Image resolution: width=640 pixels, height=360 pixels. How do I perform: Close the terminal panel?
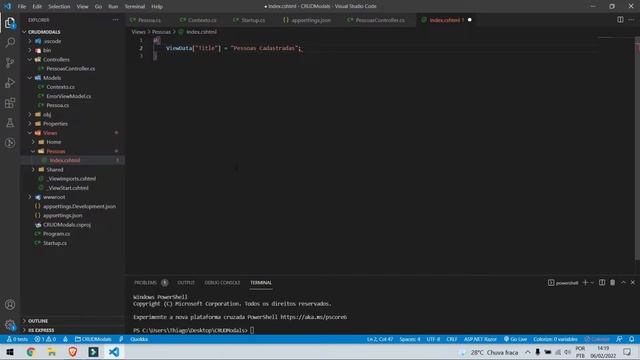(633, 282)
